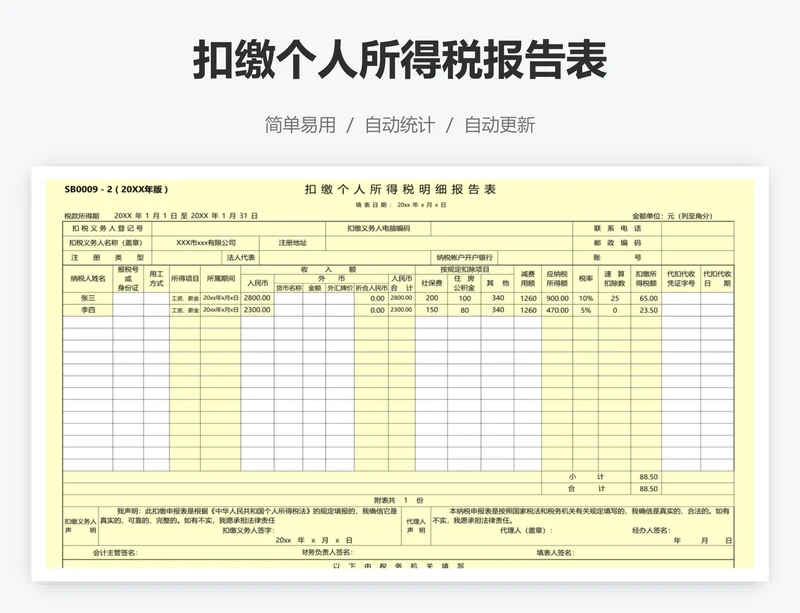Select the 'SB0009 - 2 (20XX年版)' form code
This screenshot has height=613, width=800.
116,189
